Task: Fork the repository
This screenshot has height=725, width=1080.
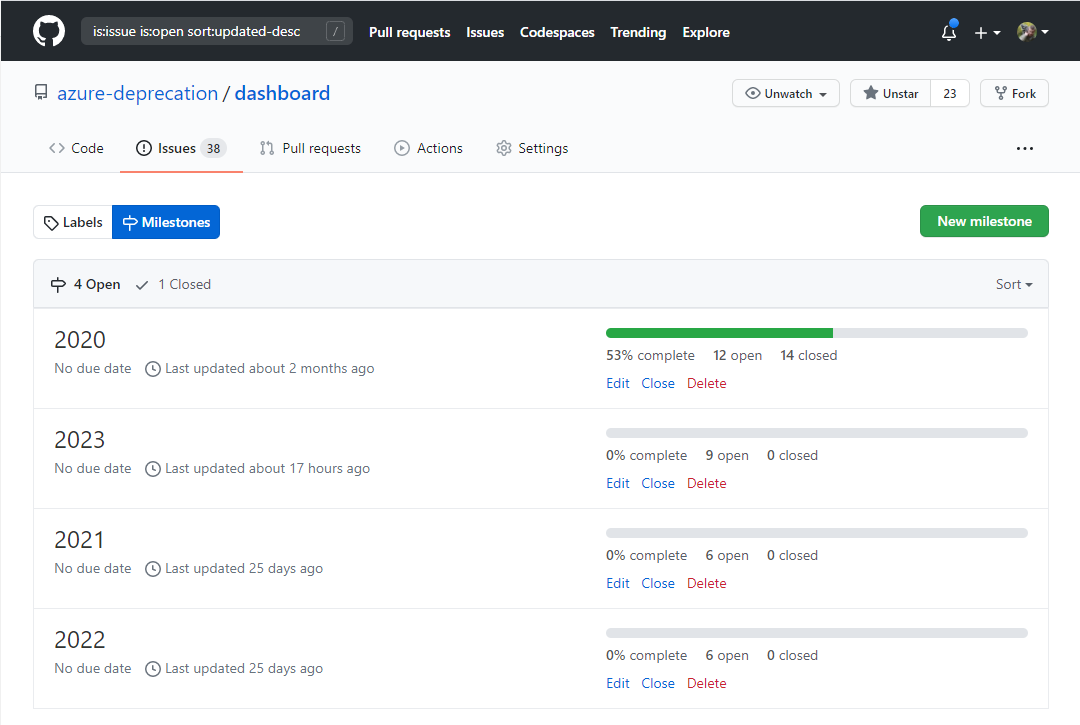Action: click(x=1014, y=94)
